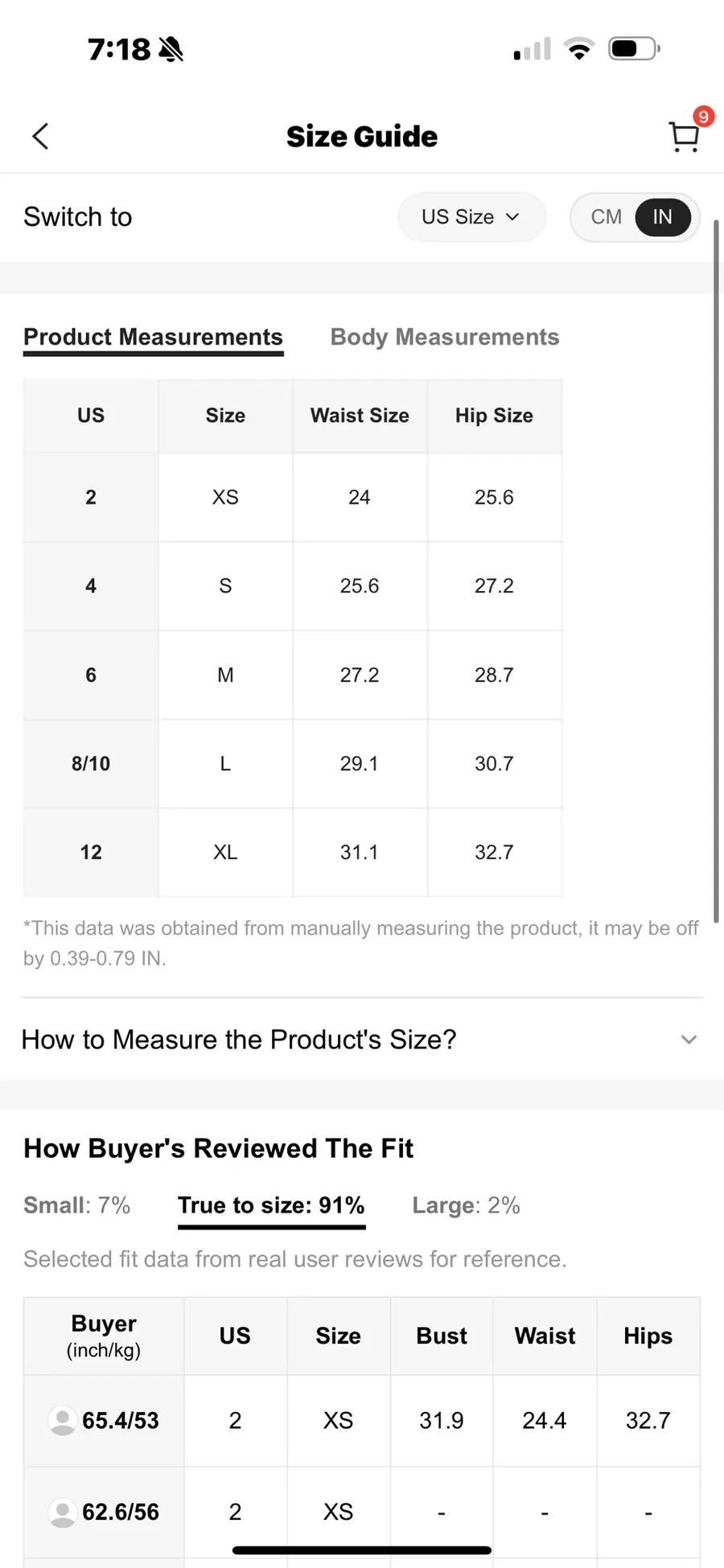
Task: Tap the silent mode bell icon
Action: point(171,50)
